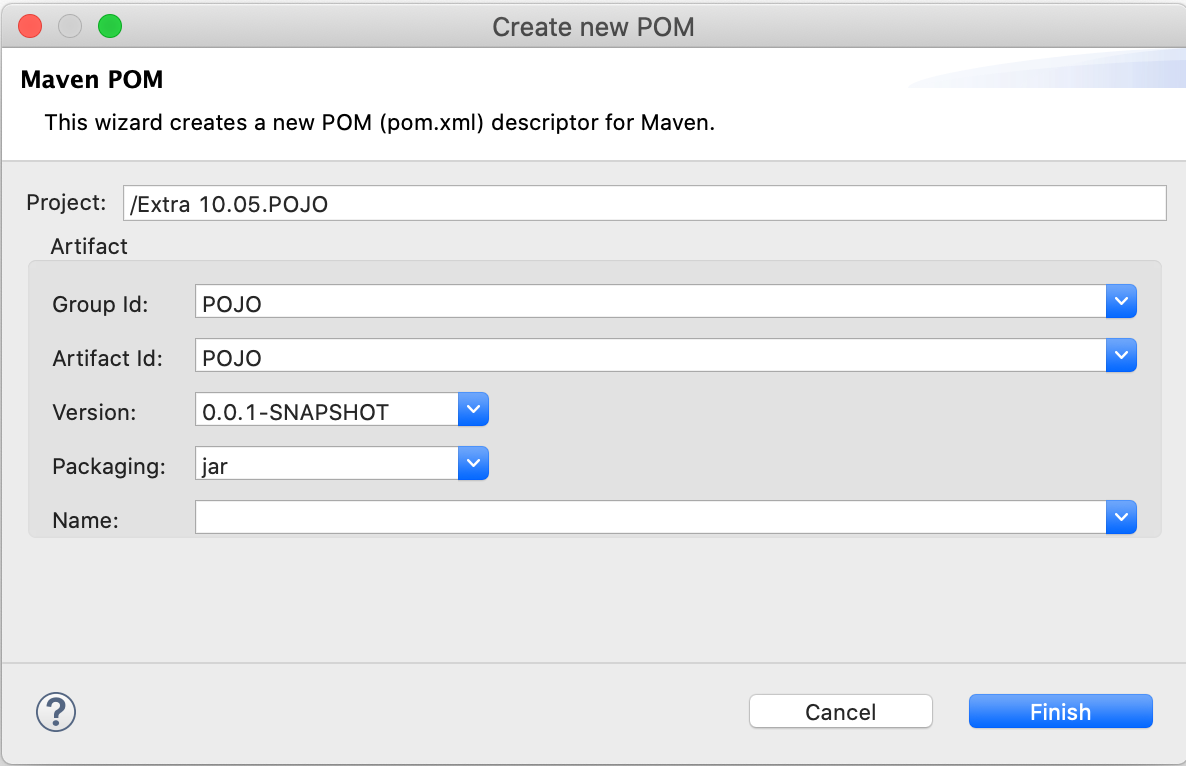Click into the Artifact Id field
1186x766 pixels.
(x=650, y=355)
